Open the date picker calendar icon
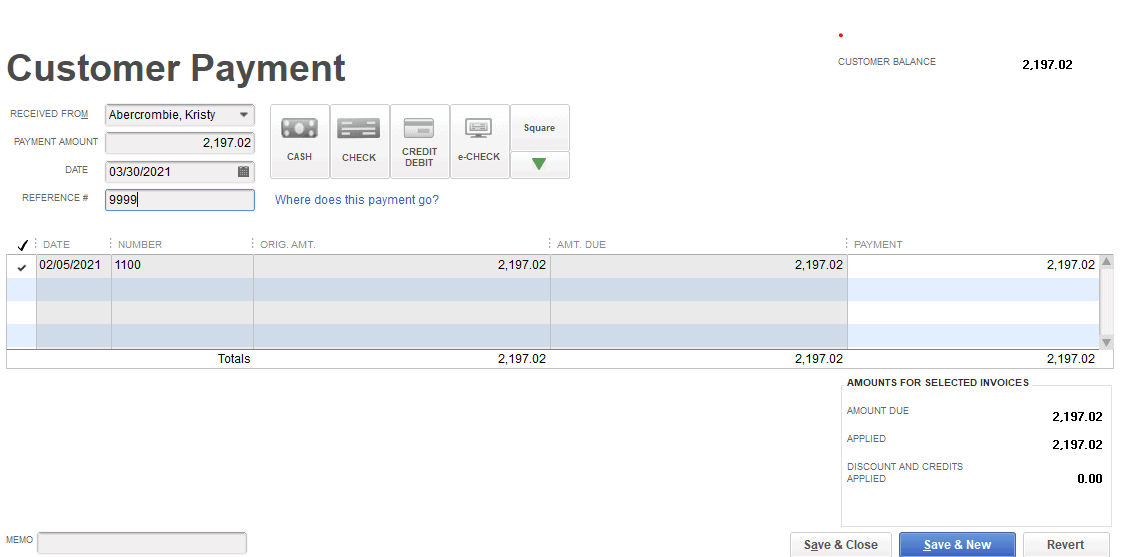1135x557 pixels. [243, 172]
